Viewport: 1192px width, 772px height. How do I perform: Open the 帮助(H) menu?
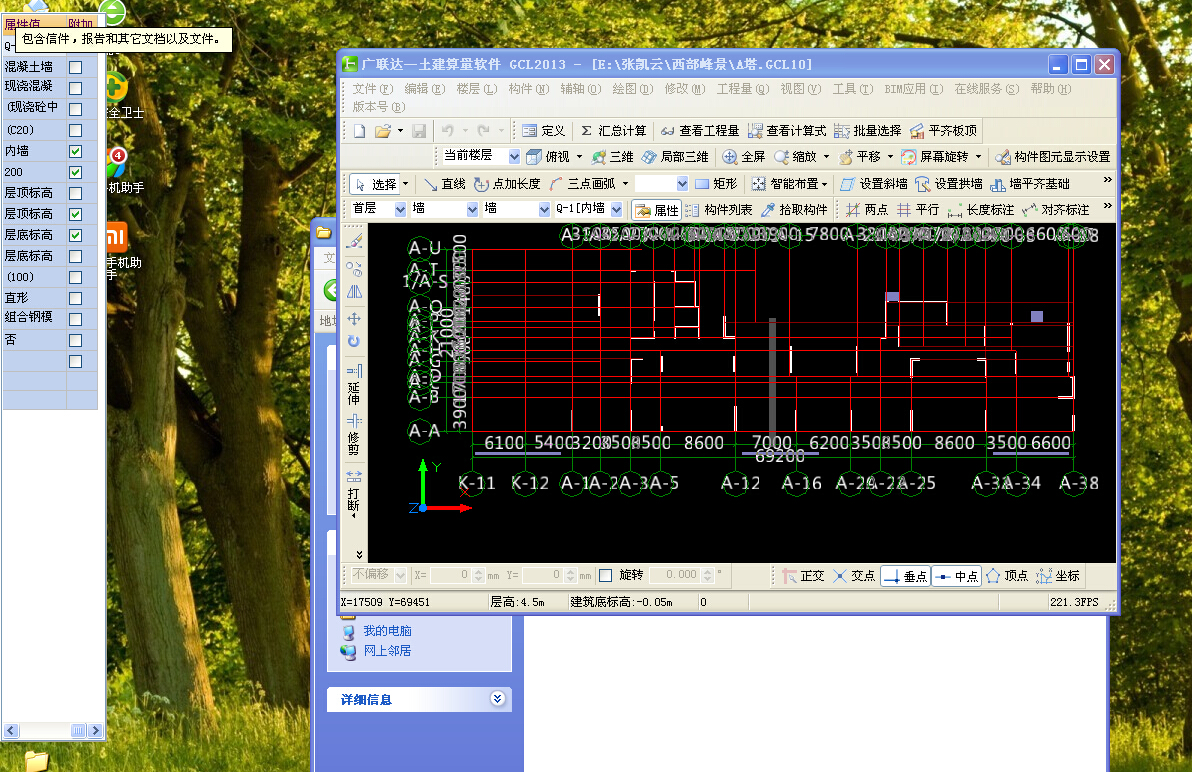[1051, 89]
